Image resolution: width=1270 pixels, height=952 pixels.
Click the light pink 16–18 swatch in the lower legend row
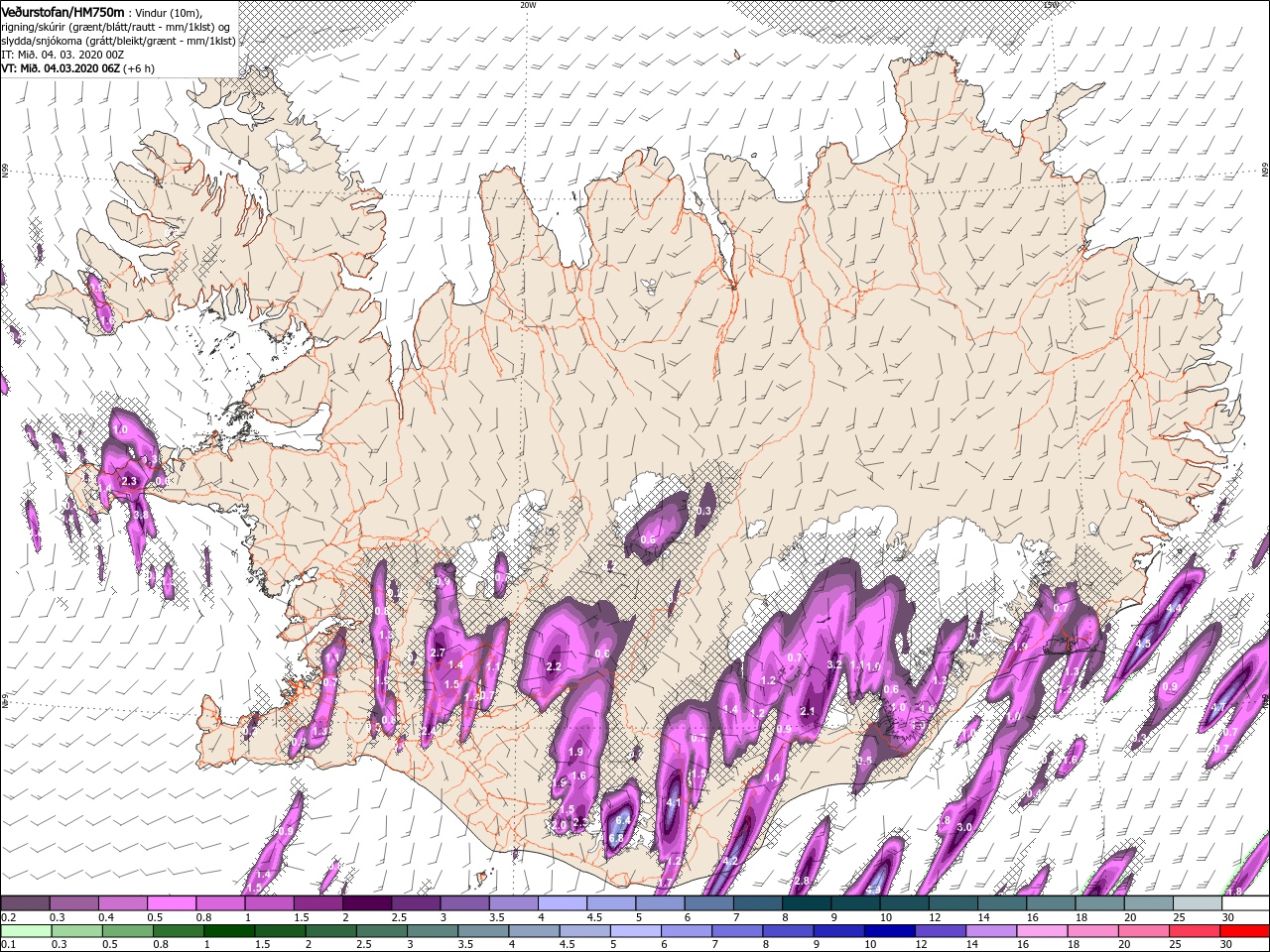[x=1042, y=931]
